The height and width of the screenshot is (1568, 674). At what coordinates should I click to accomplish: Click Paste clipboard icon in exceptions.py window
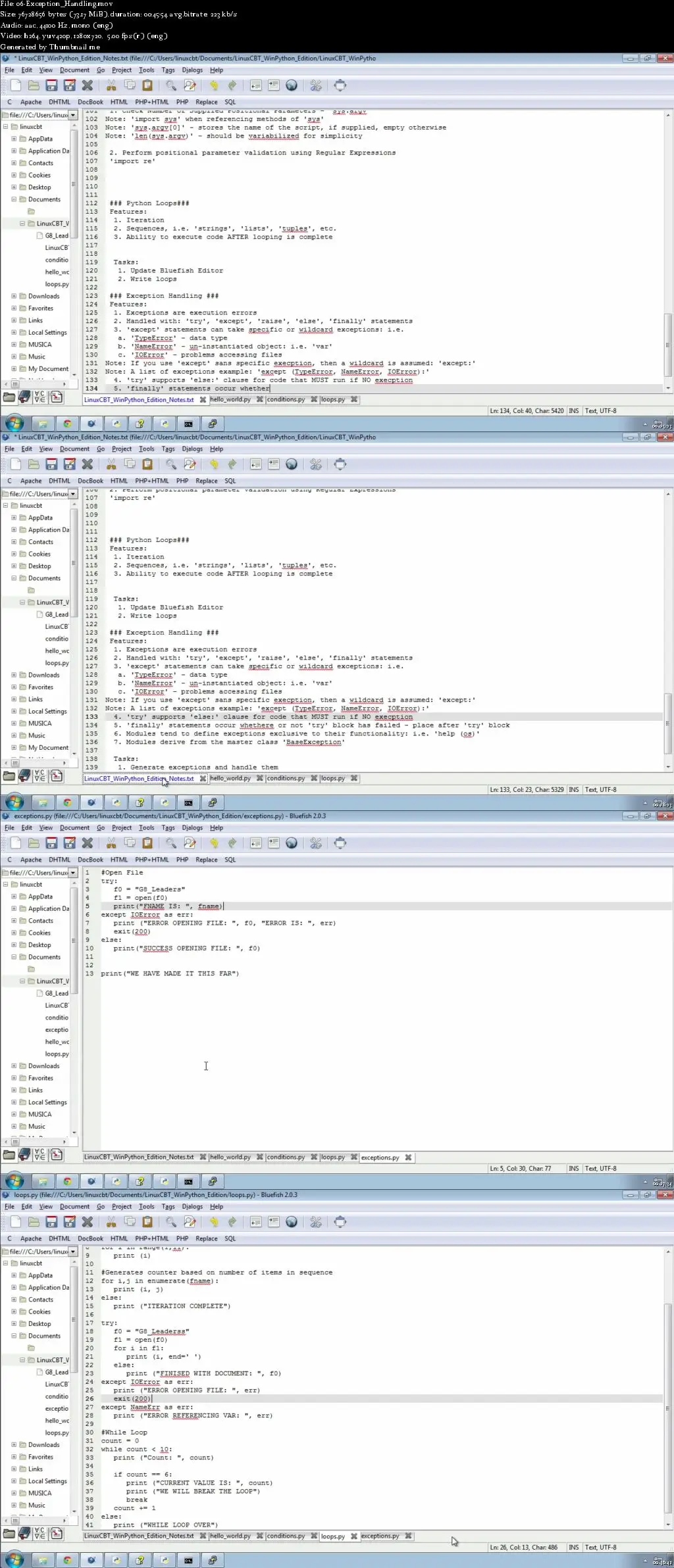point(147,843)
